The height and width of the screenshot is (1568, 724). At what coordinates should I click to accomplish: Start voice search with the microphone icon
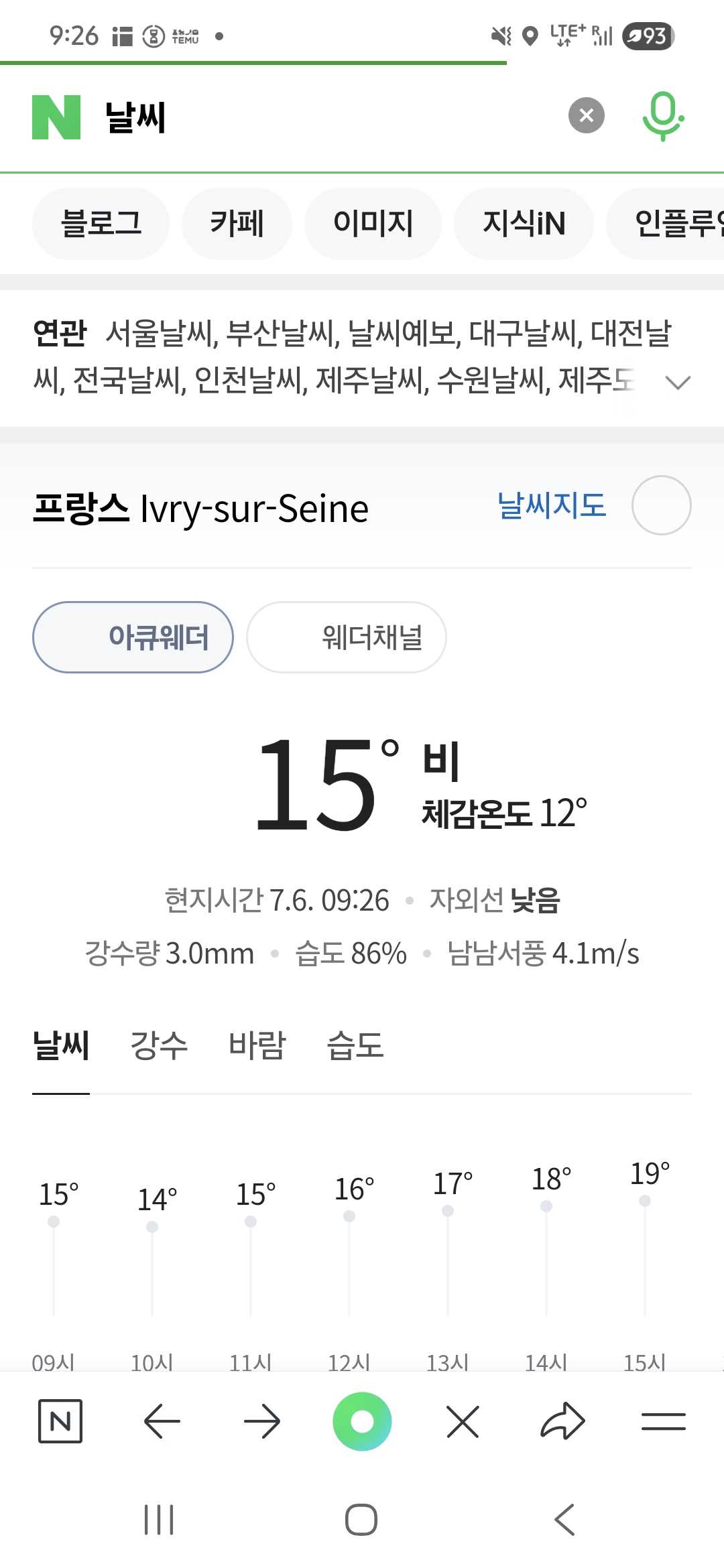coord(662,116)
